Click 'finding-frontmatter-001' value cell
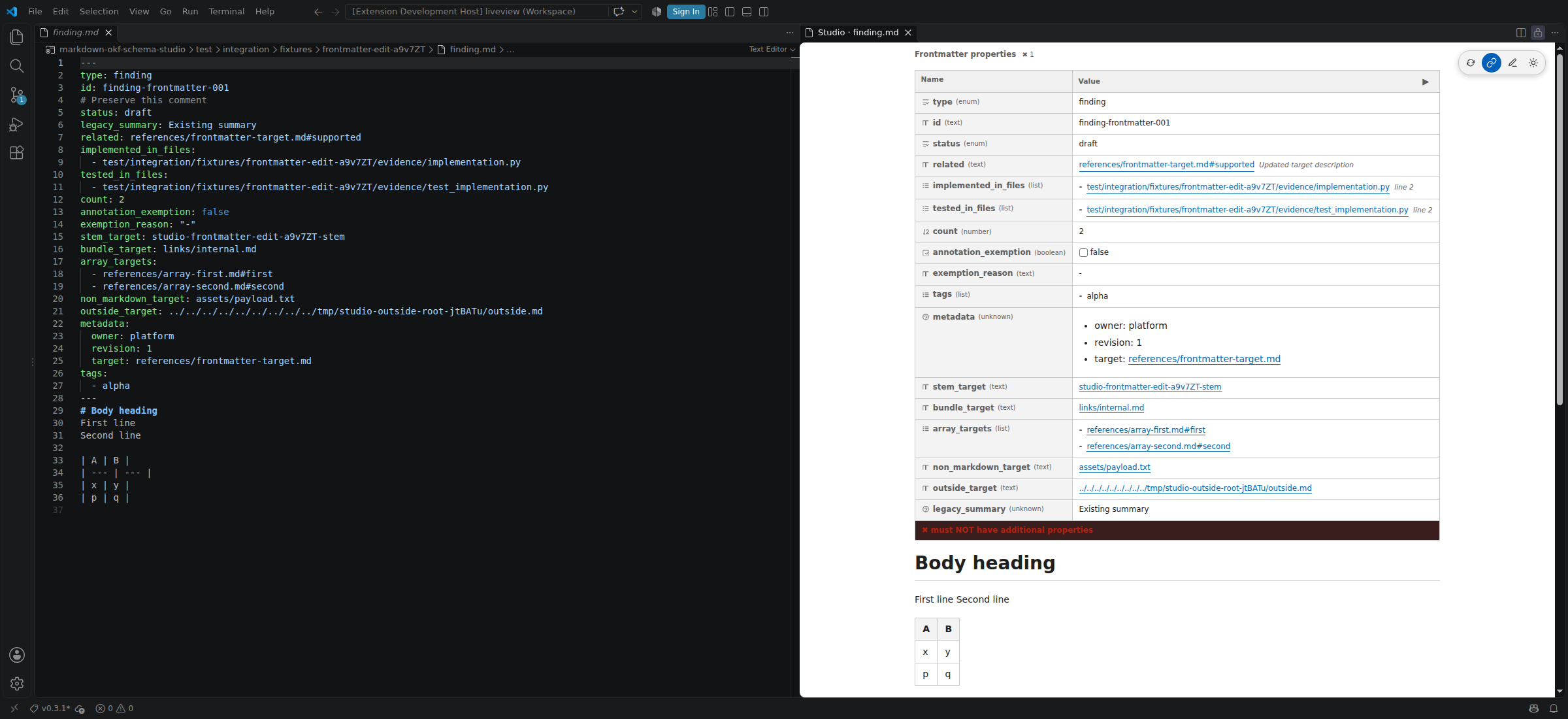Screen dimensions: 1568x719 pos(1255,124)
